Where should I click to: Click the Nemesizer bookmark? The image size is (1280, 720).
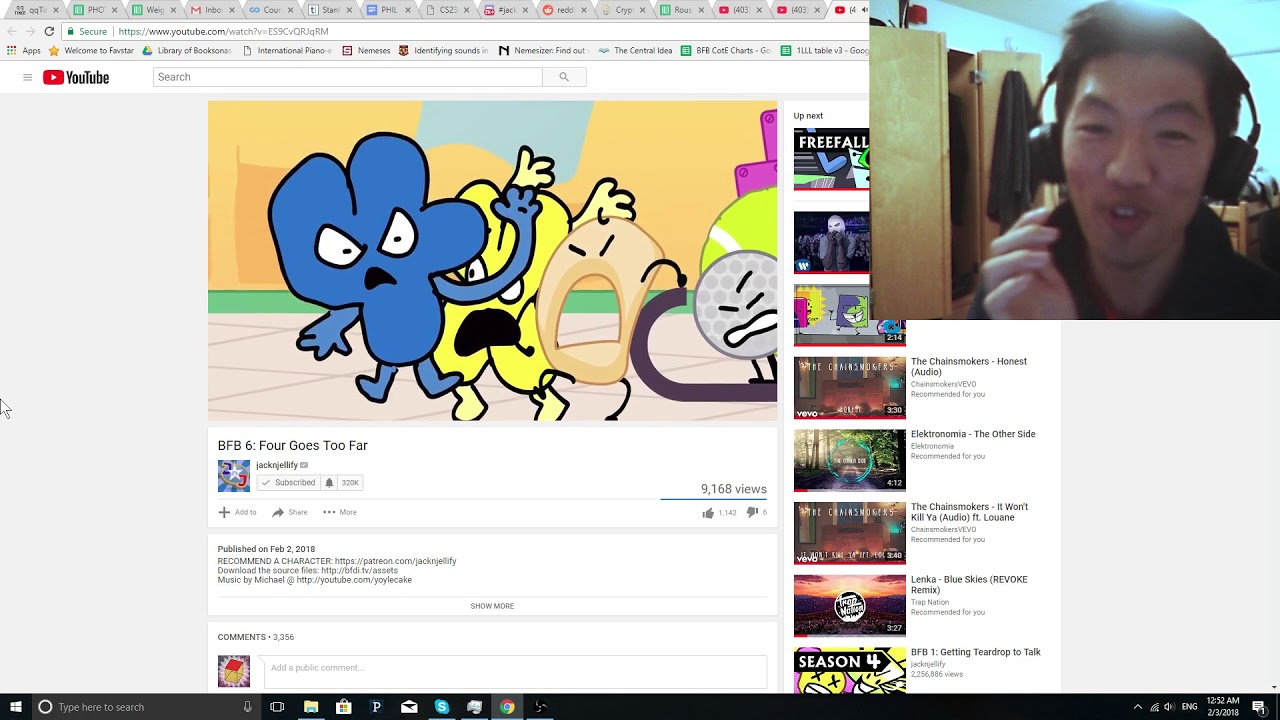pos(542,50)
